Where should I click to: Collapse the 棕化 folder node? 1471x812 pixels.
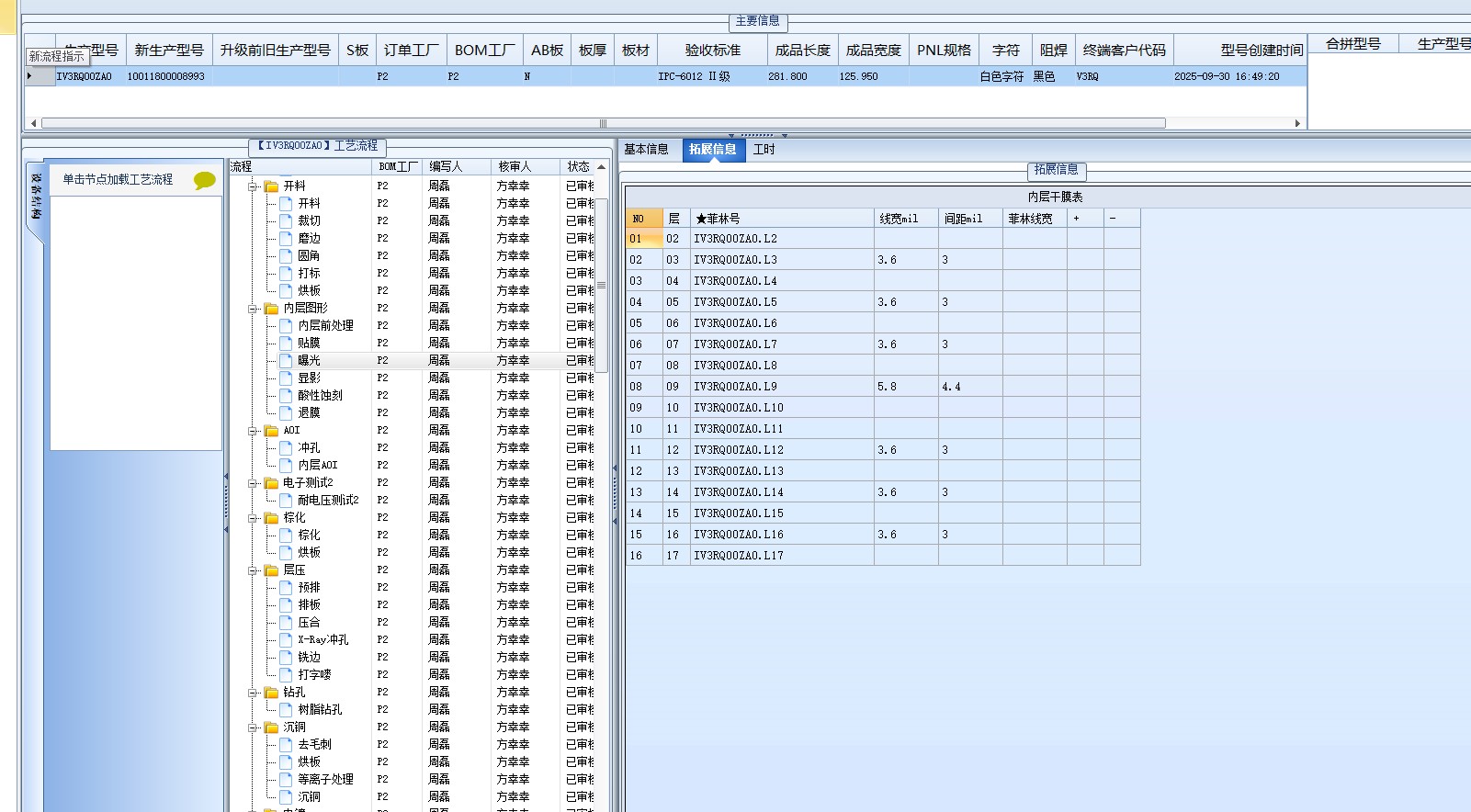click(x=253, y=518)
